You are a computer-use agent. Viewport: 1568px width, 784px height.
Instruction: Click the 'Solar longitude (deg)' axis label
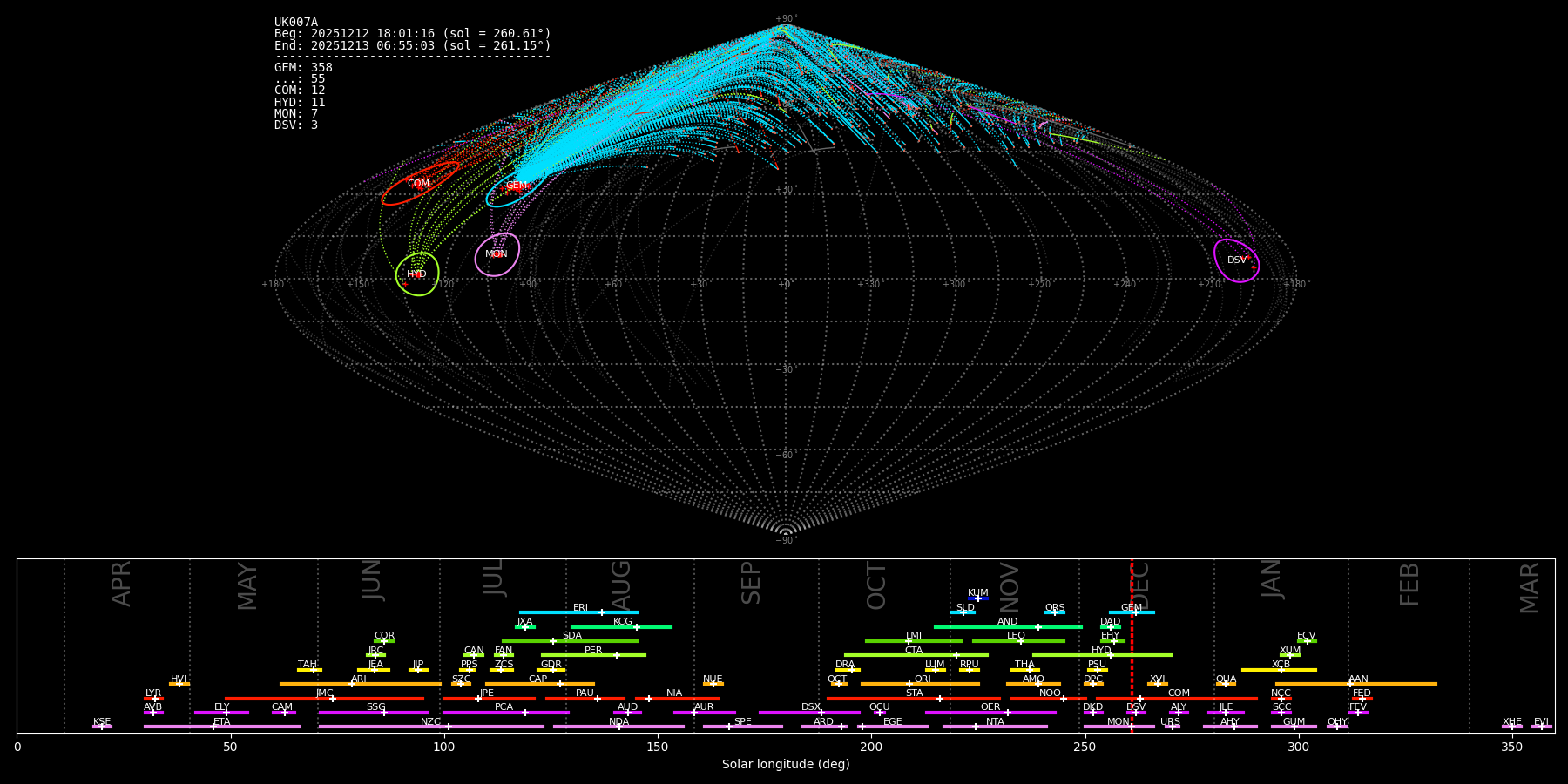point(785,765)
